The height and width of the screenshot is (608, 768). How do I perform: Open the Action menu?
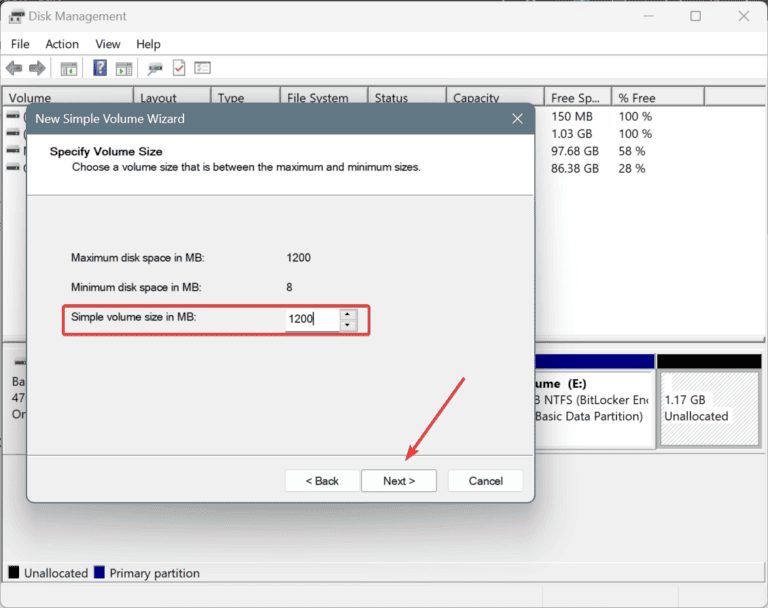click(62, 44)
